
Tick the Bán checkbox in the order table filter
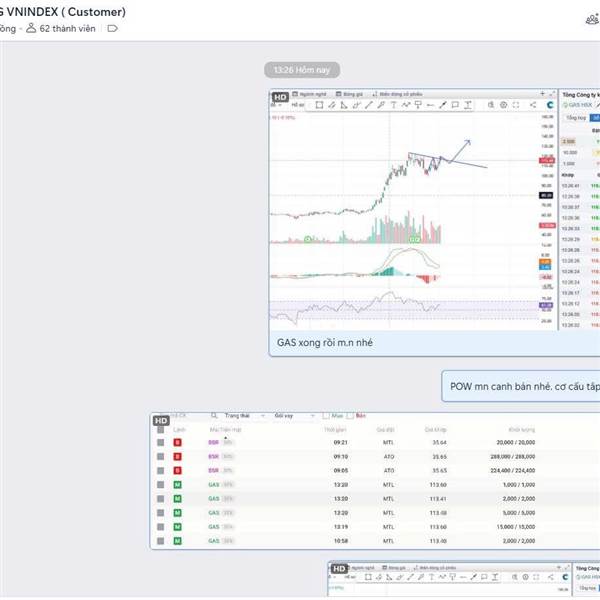[350, 416]
